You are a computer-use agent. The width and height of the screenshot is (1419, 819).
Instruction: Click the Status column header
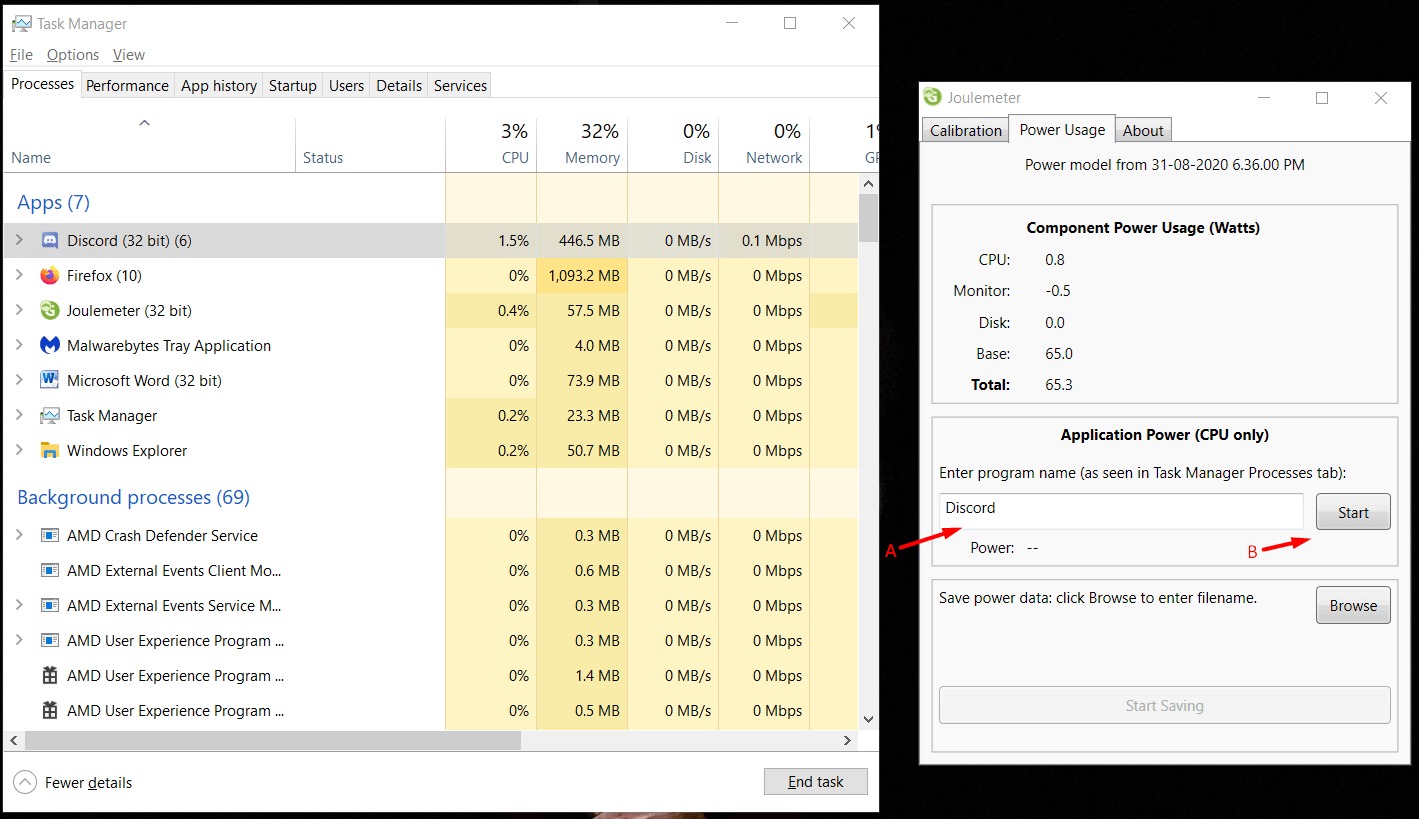point(370,144)
